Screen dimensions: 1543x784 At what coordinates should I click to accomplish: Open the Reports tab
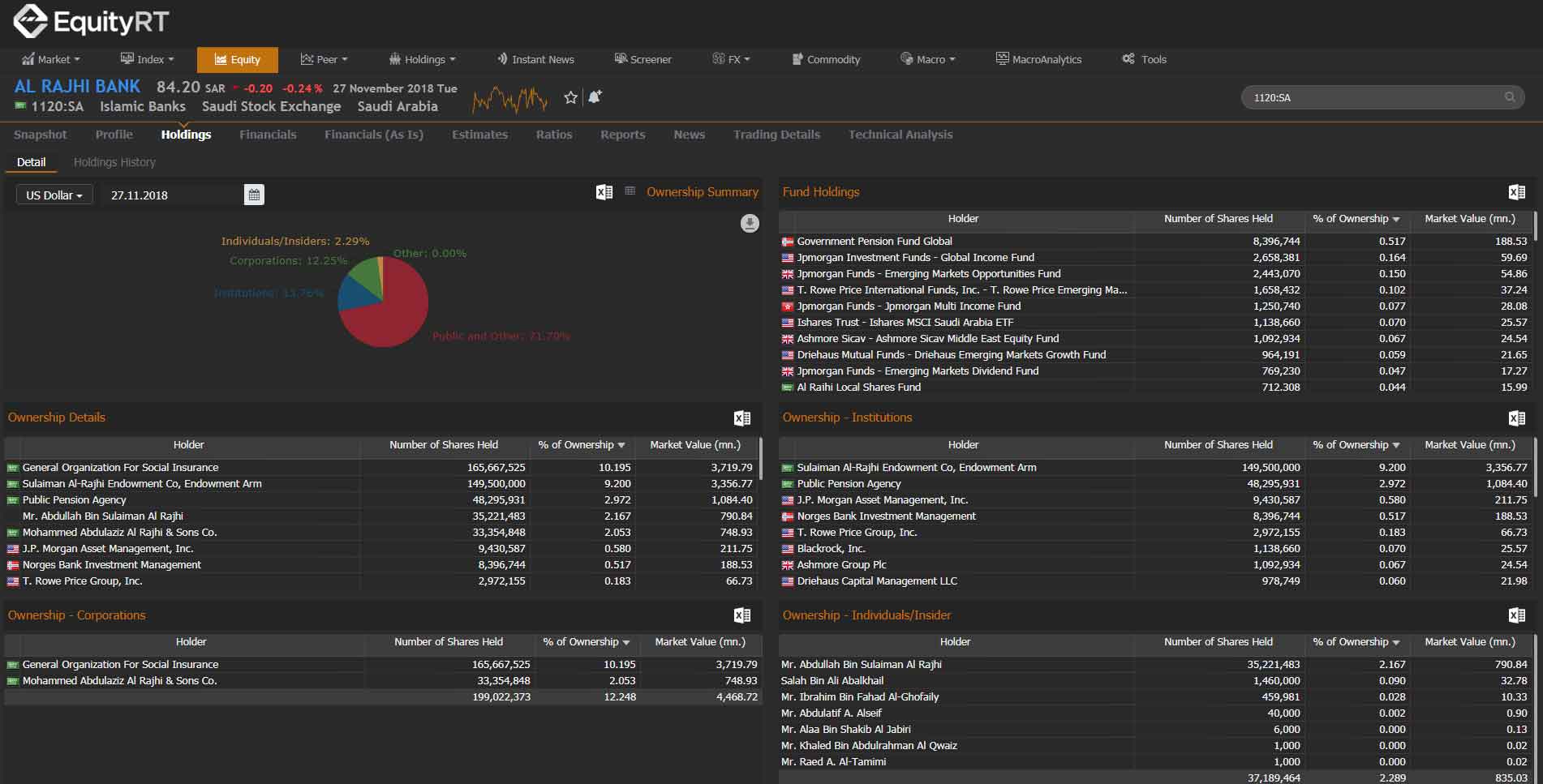pos(623,135)
